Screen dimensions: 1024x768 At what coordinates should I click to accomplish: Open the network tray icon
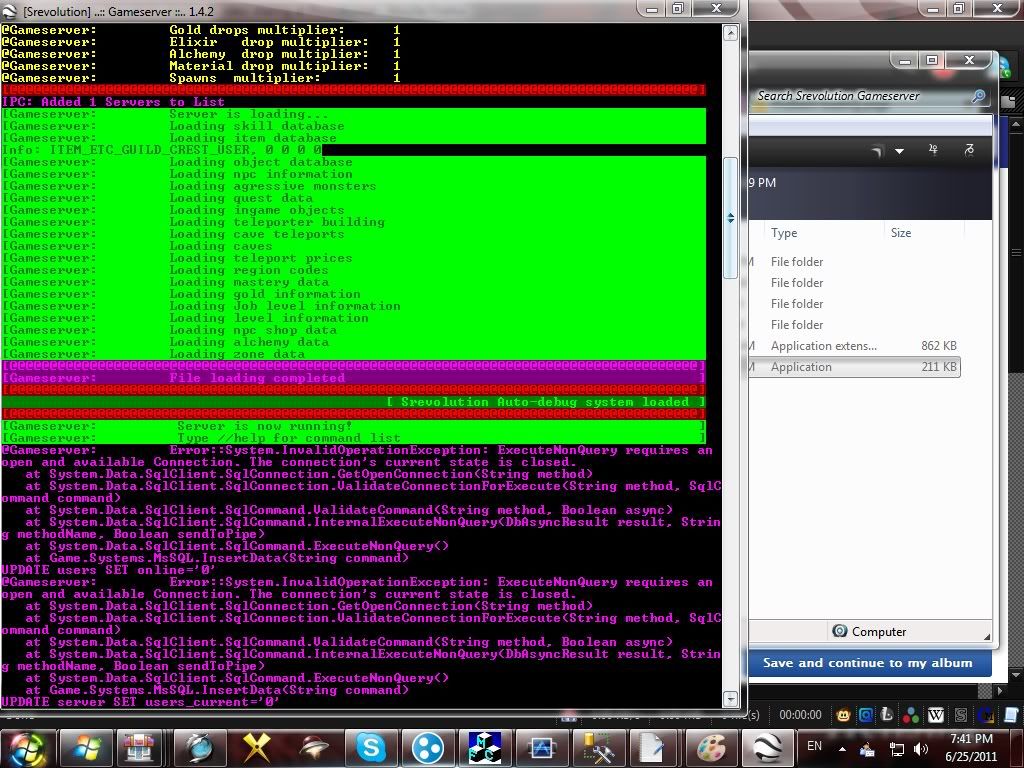click(x=897, y=749)
